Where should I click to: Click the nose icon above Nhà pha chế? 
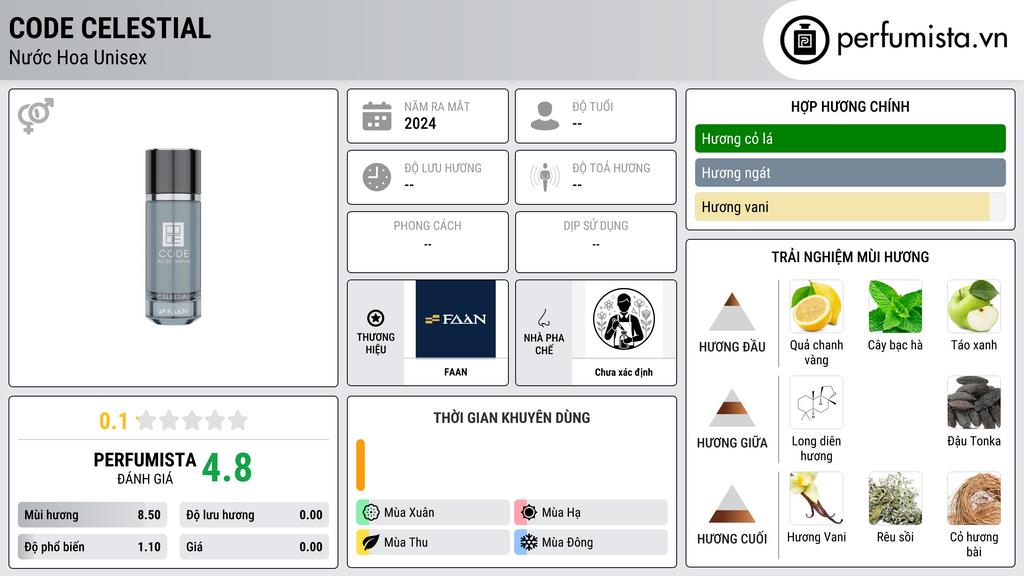(x=543, y=318)
